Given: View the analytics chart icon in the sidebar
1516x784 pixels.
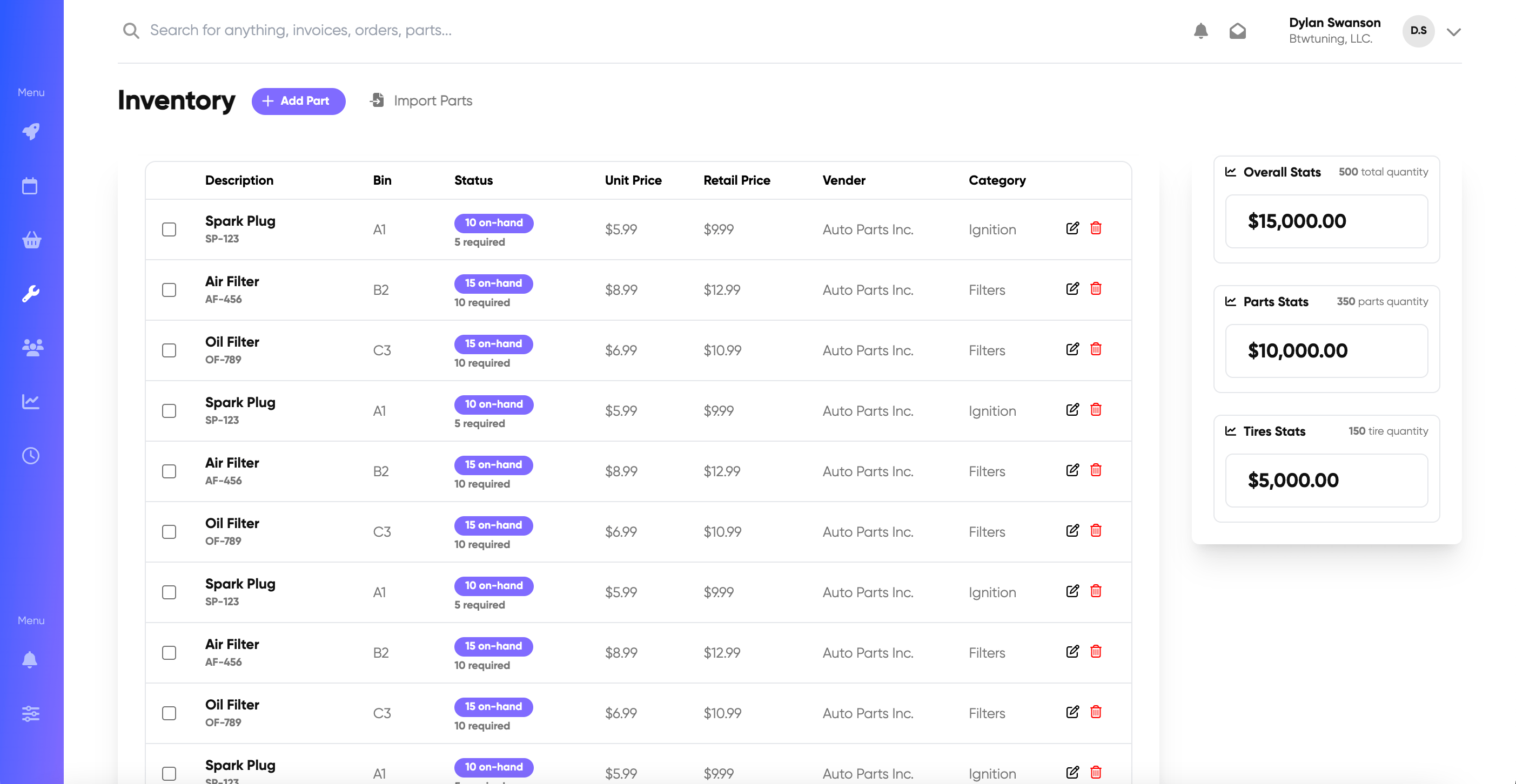Looking at the screenshot, I should coord(32,401).
